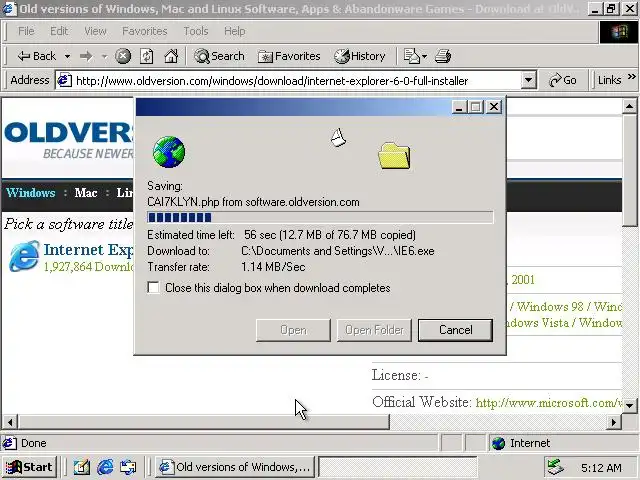The width and height of the screenshot is (640, 480).
Task: Open the File menu
Action: [26, 31]
